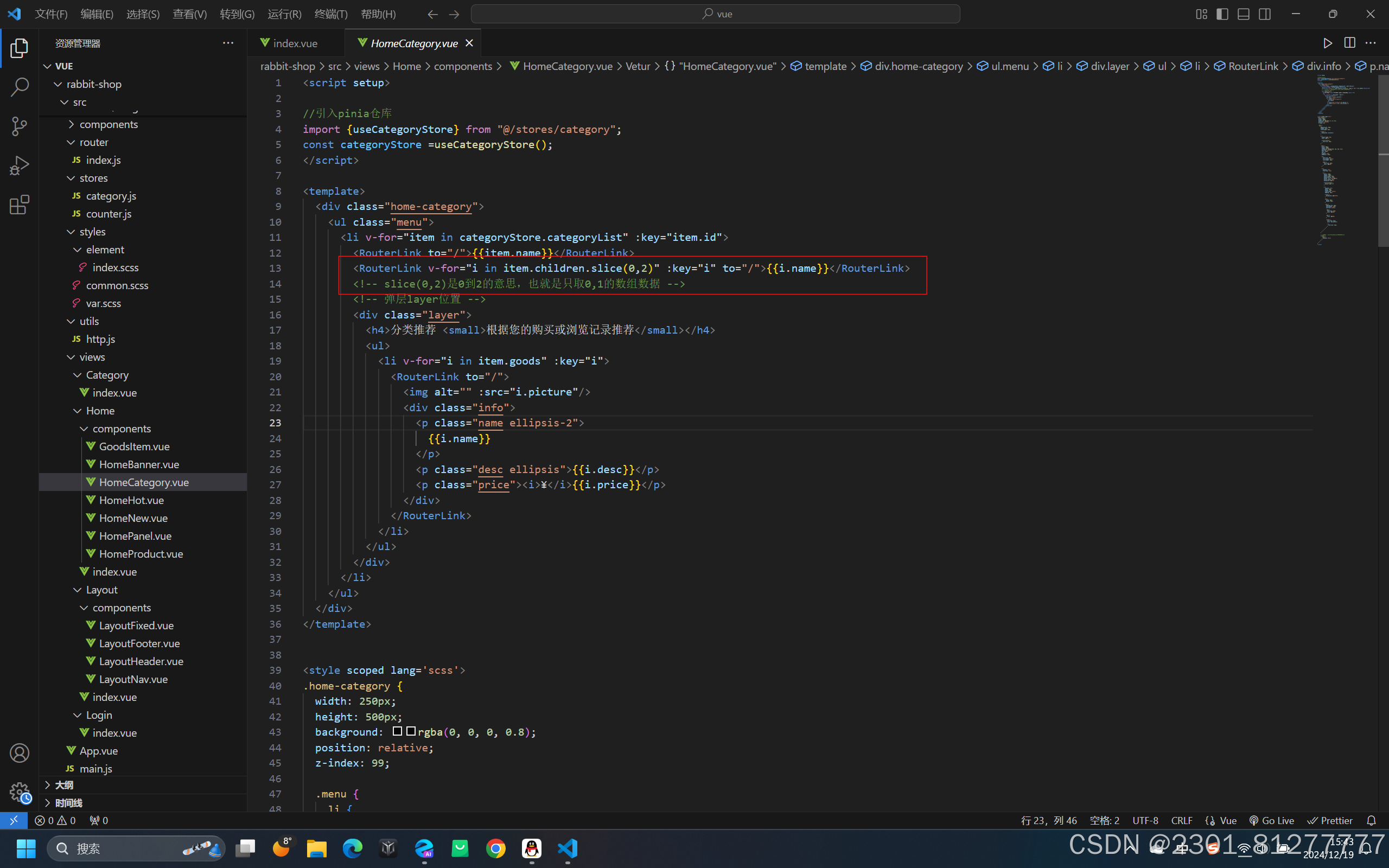Toggle secondary side bar visibility
The height and width of the screenshot is (868, 1389).
point(1264,14)
